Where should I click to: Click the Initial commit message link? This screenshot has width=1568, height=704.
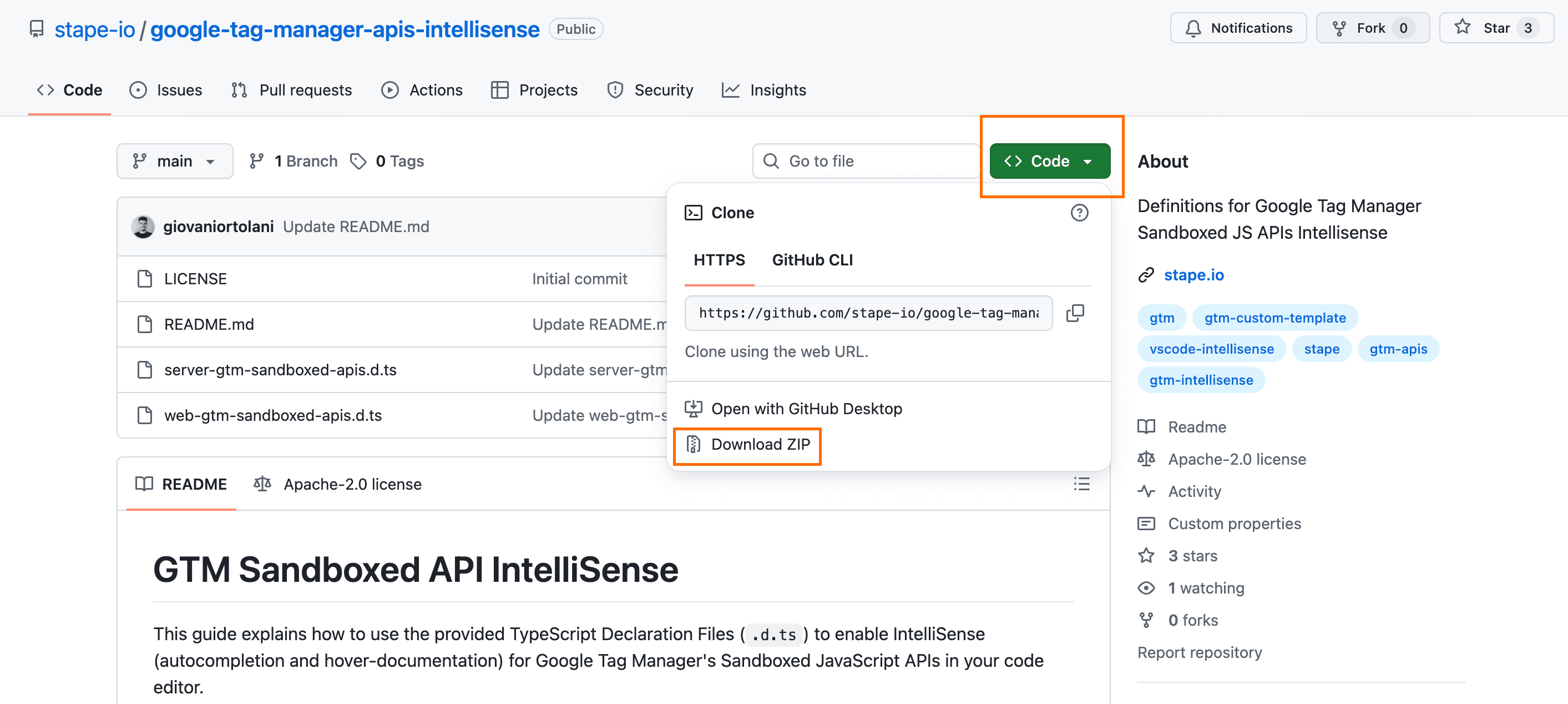pos(579,279)
